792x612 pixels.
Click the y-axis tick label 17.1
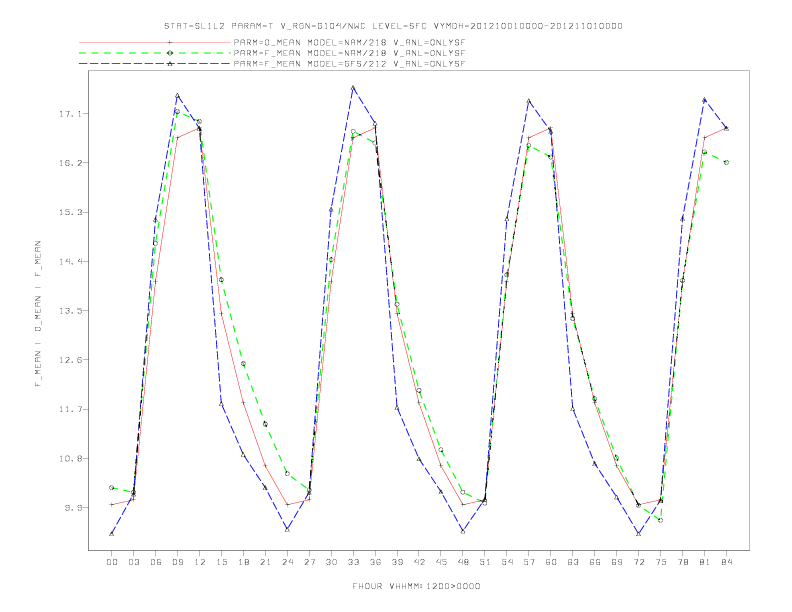pyautogui.click(x=70, y=114)
